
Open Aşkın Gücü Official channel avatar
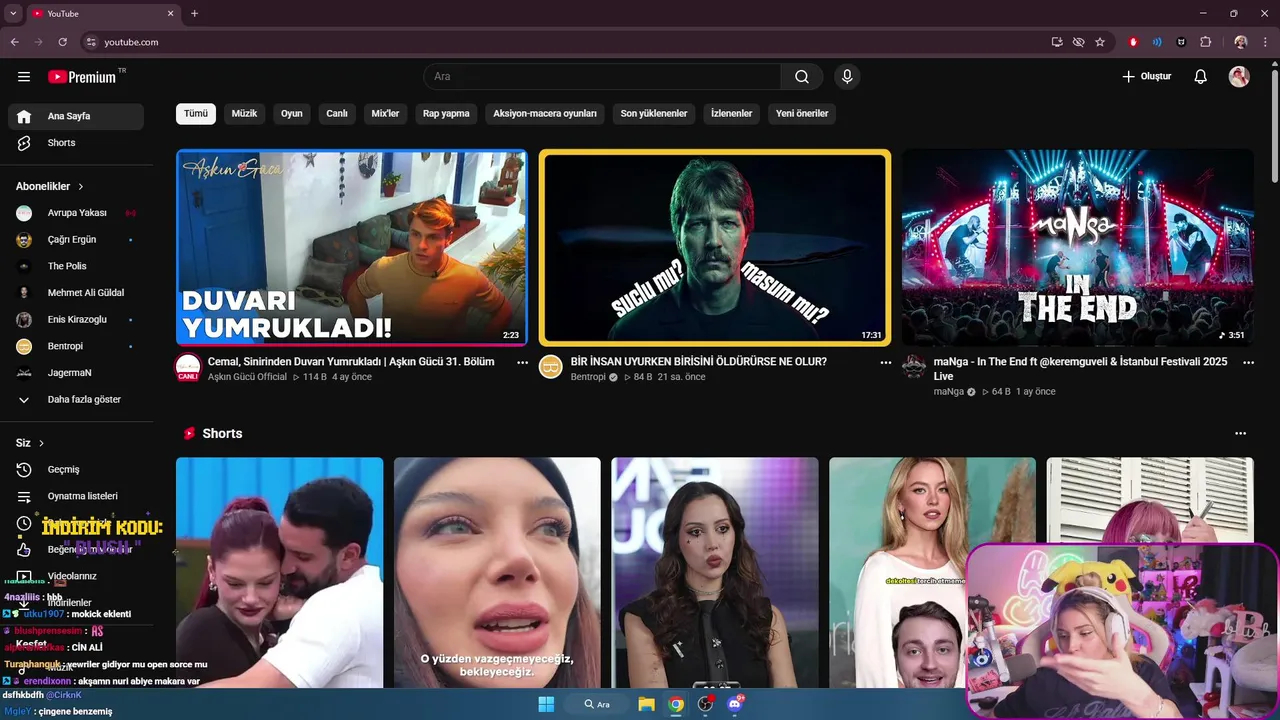[188, 367]
